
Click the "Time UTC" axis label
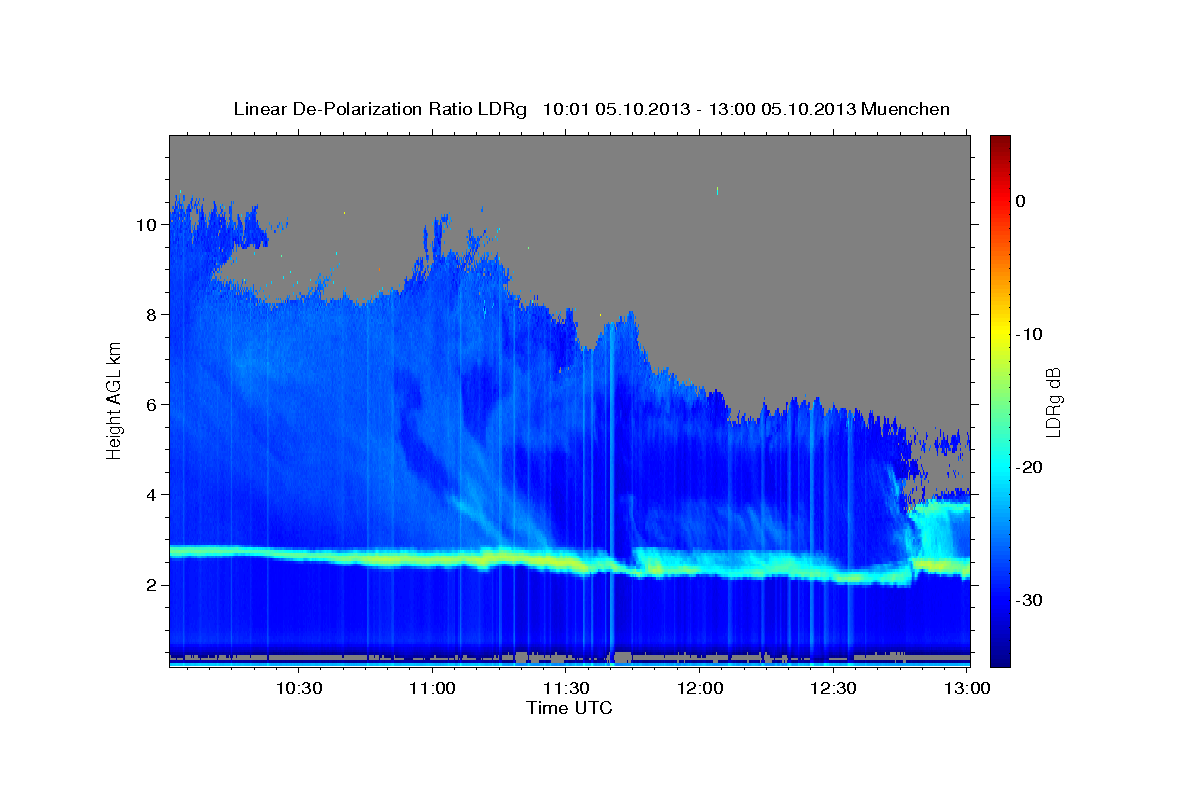569,708
